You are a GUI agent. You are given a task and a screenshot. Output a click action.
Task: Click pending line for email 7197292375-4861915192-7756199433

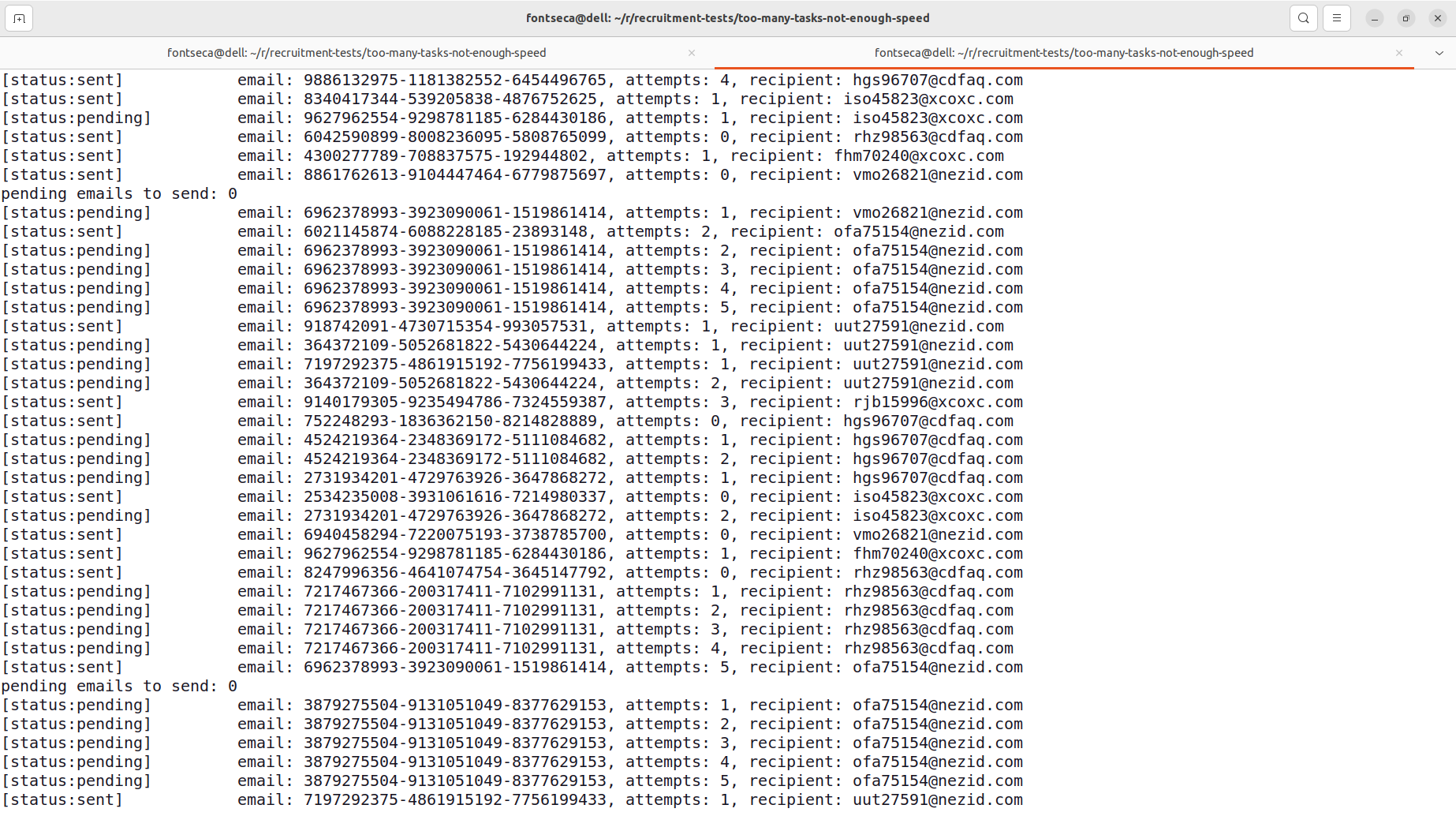[x=512, y=365]
